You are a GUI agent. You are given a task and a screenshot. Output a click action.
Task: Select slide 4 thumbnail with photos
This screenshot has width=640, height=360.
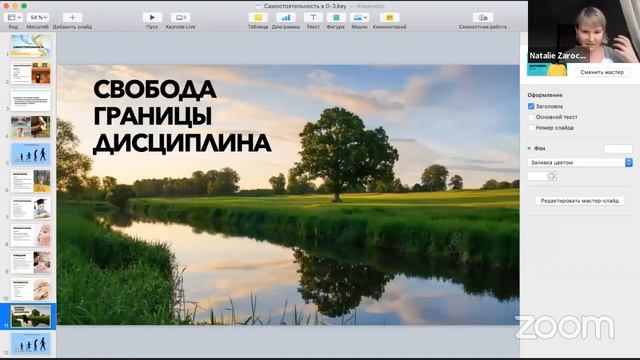click(31, 127)
